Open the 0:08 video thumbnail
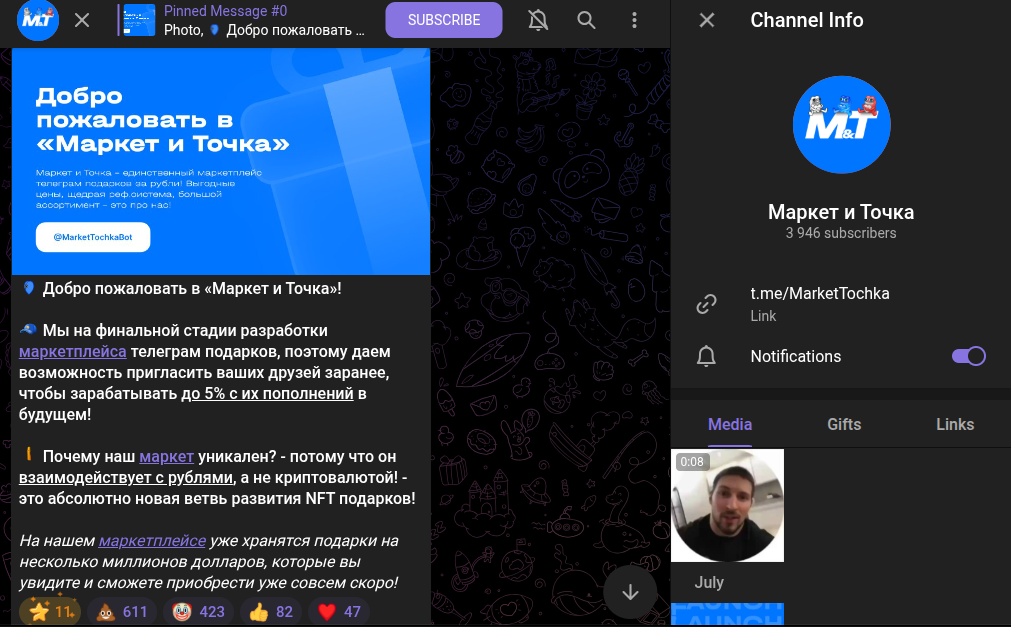This screenshot has width=1011, height=627. pyautogui.click(x=727, y=505)
